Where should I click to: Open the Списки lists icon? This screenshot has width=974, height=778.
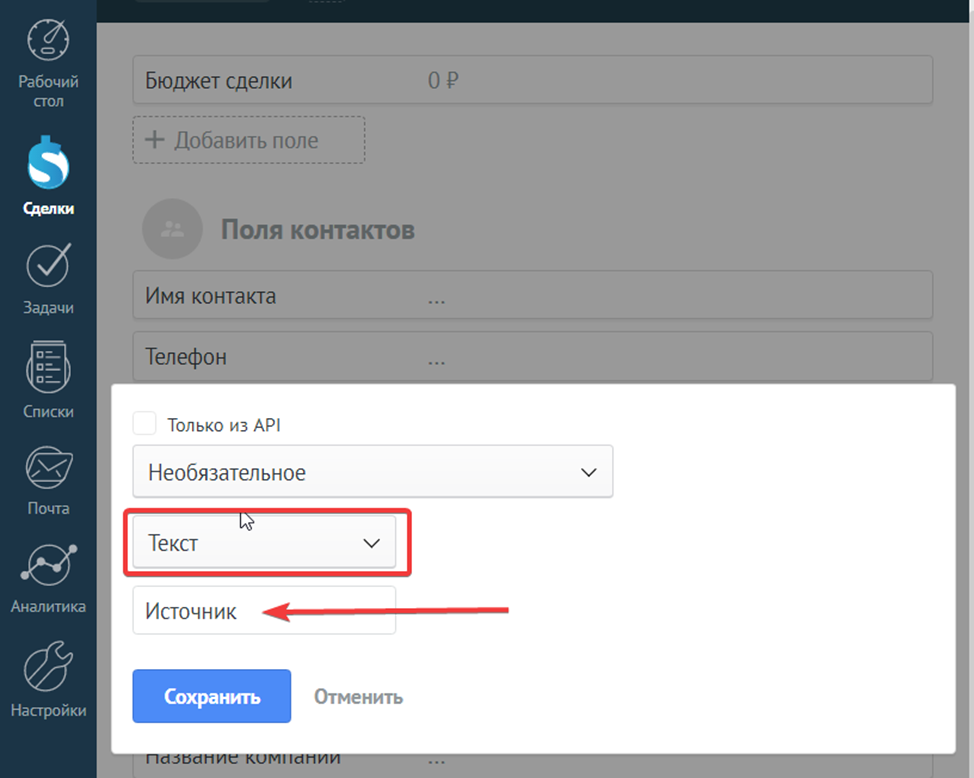[x=48, y=367]
